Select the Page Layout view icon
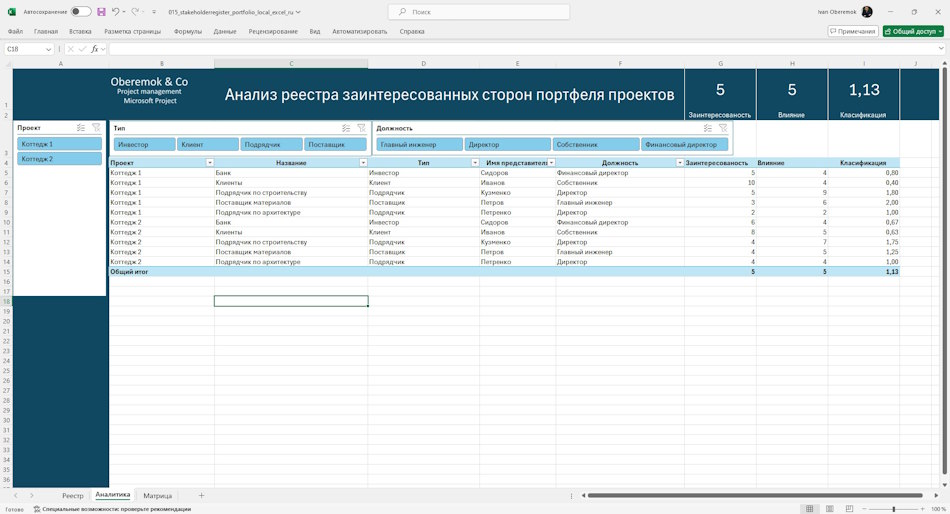This screenshot has width=950, height=514. click(829, 509)
